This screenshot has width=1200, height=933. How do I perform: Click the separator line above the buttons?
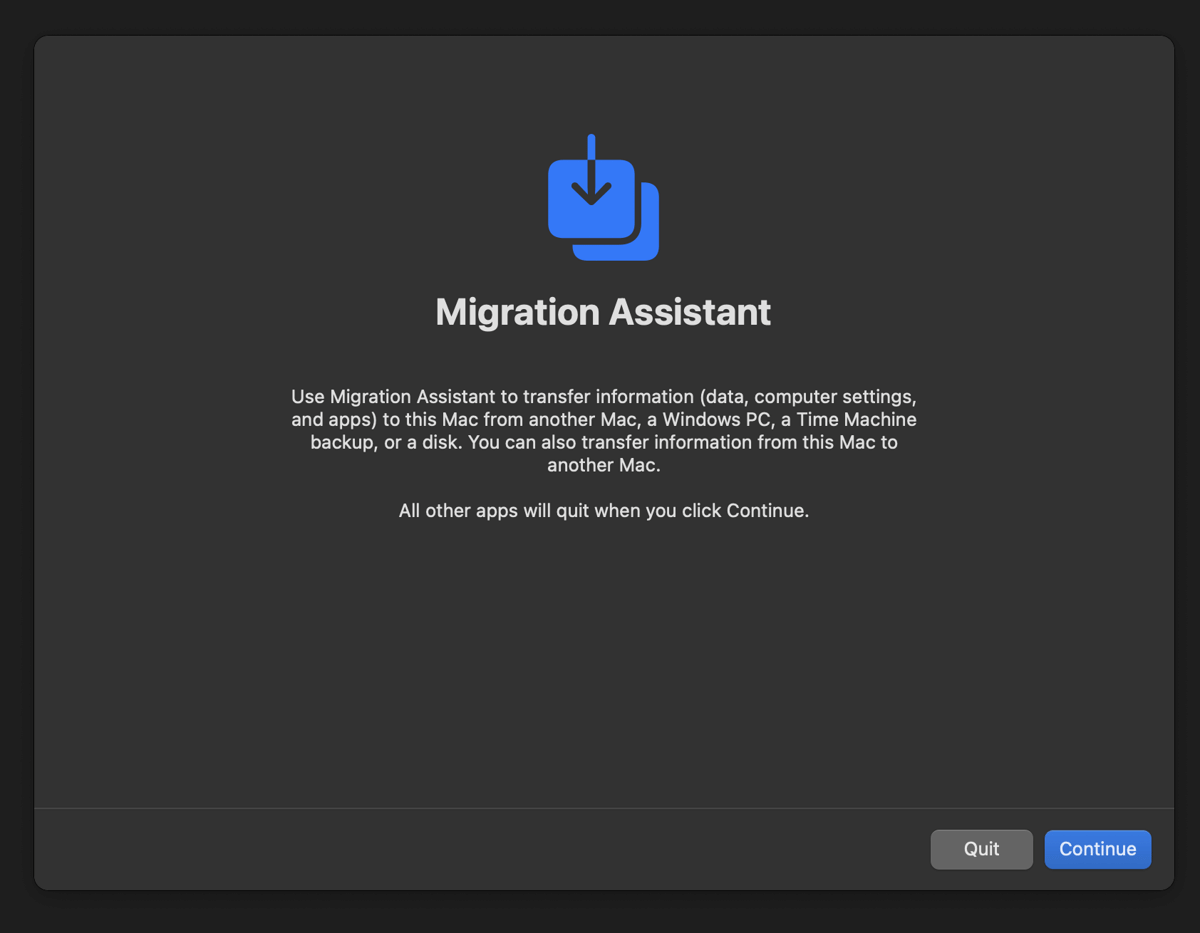pyautogui.click(x=600, y=805)
